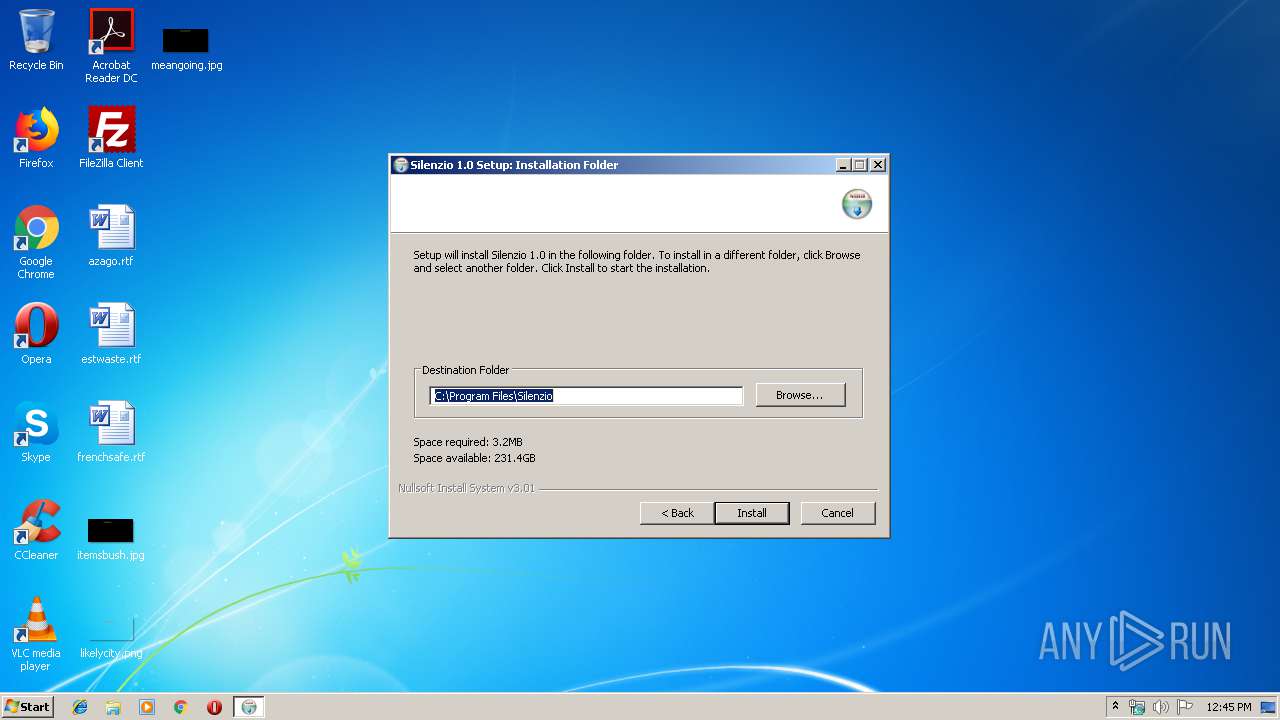Open Windows Media Player taskbar icon

[147, 707]
